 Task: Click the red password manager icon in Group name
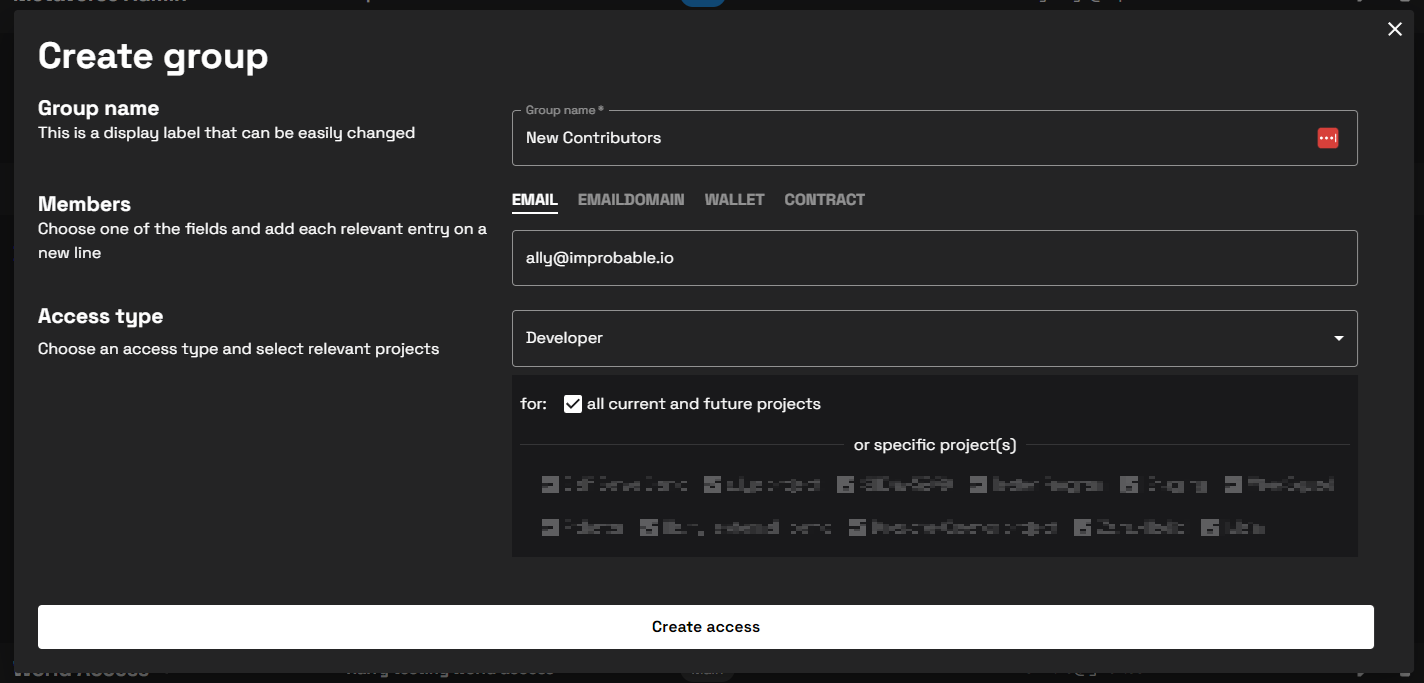coord(1327,138)
